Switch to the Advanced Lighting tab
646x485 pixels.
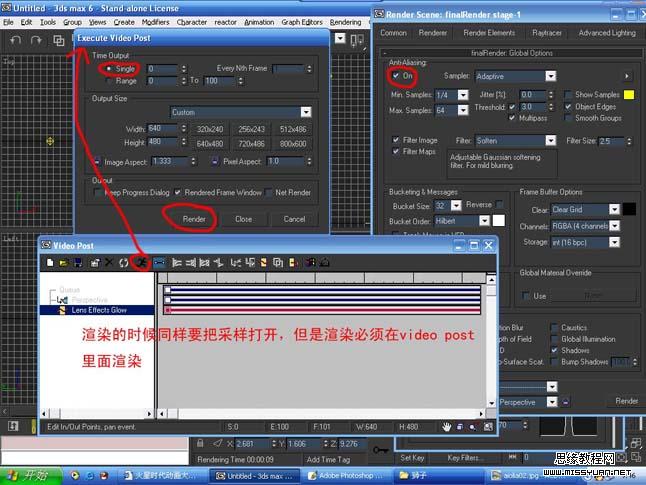pos(607,33)
